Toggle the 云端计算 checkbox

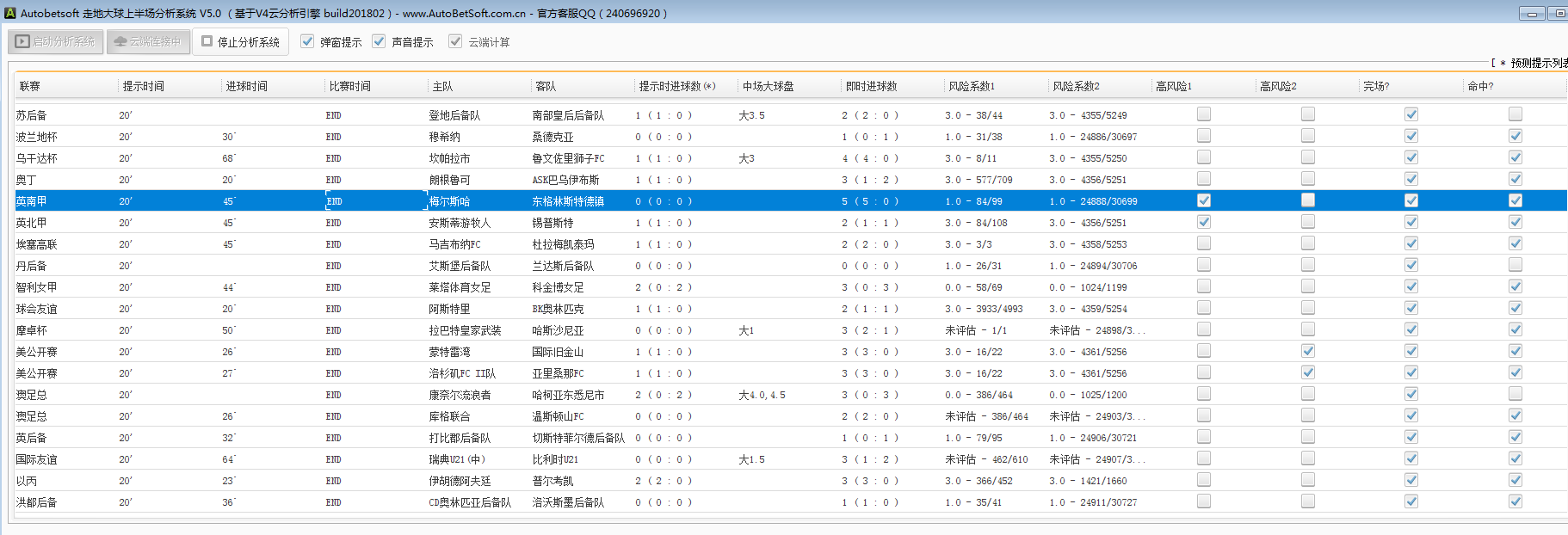click(x=455, y=41)
